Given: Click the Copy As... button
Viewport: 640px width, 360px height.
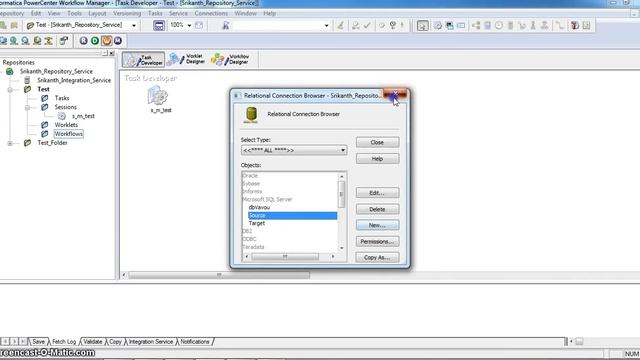Looking at the screenshot, I should click(378, 258).
